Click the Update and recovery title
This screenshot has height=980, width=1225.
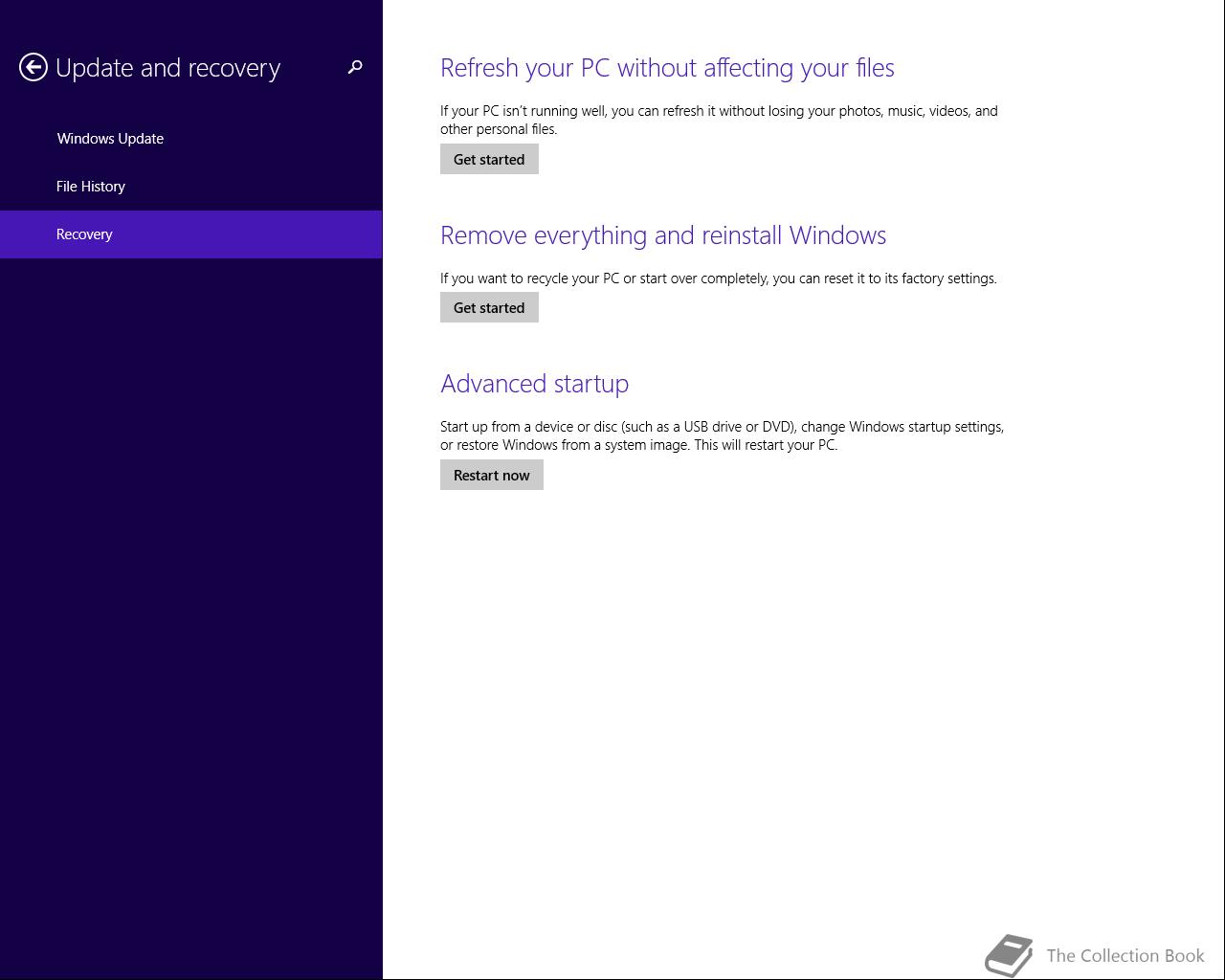point(168,68)
